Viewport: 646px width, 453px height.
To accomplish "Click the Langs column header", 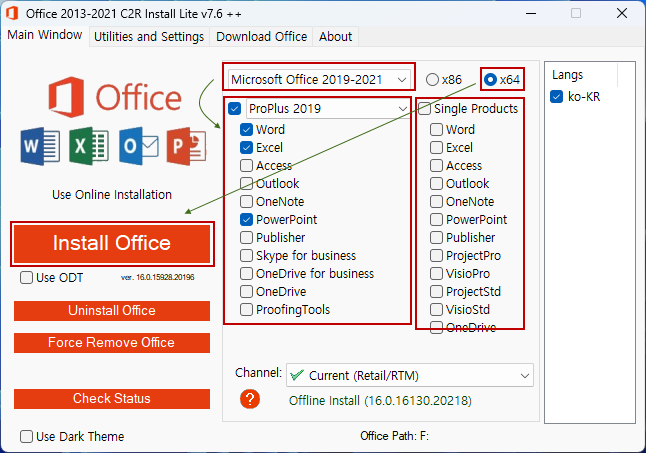I will 567,75.
